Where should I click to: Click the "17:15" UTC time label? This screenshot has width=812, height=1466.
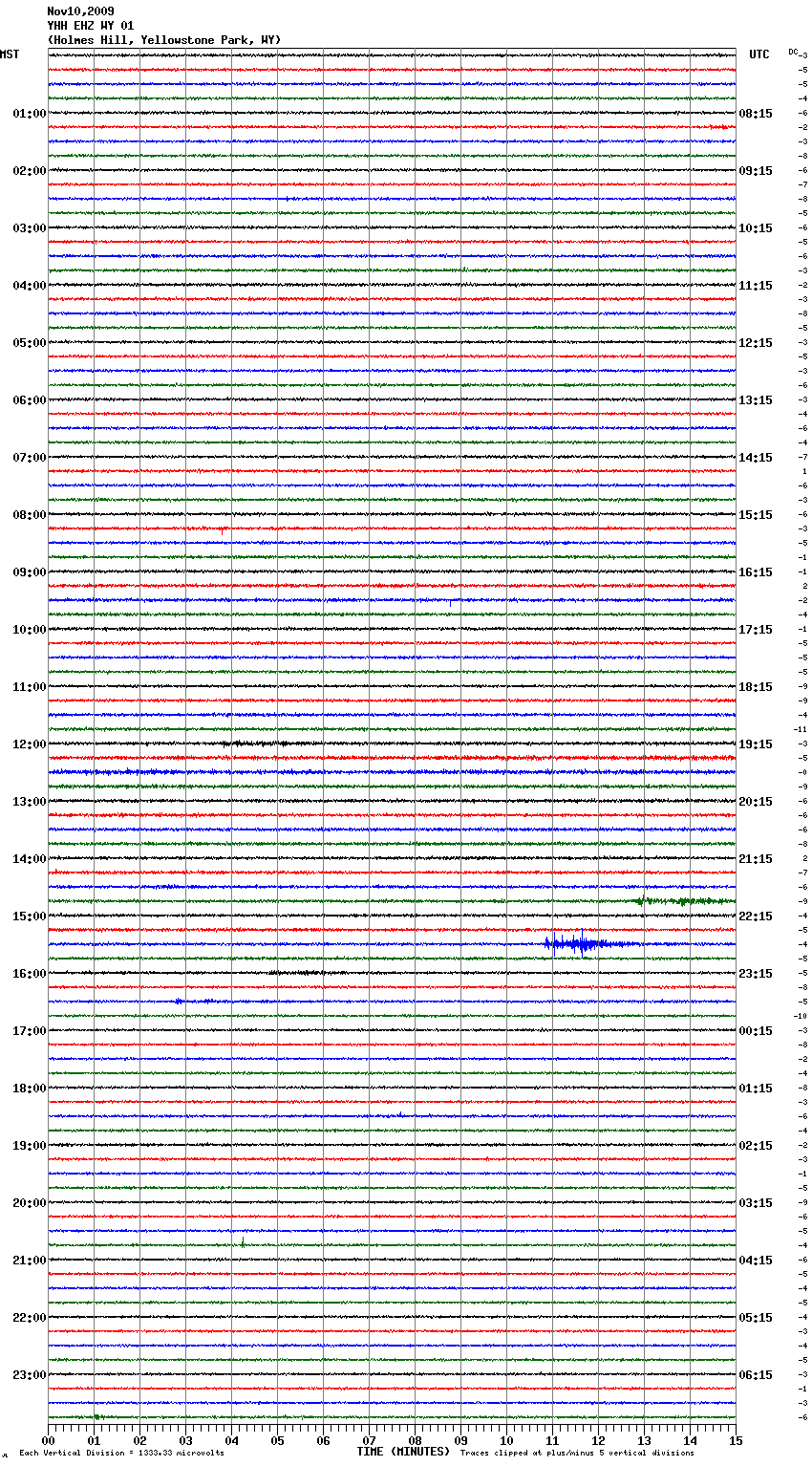(x=756, y=630)
